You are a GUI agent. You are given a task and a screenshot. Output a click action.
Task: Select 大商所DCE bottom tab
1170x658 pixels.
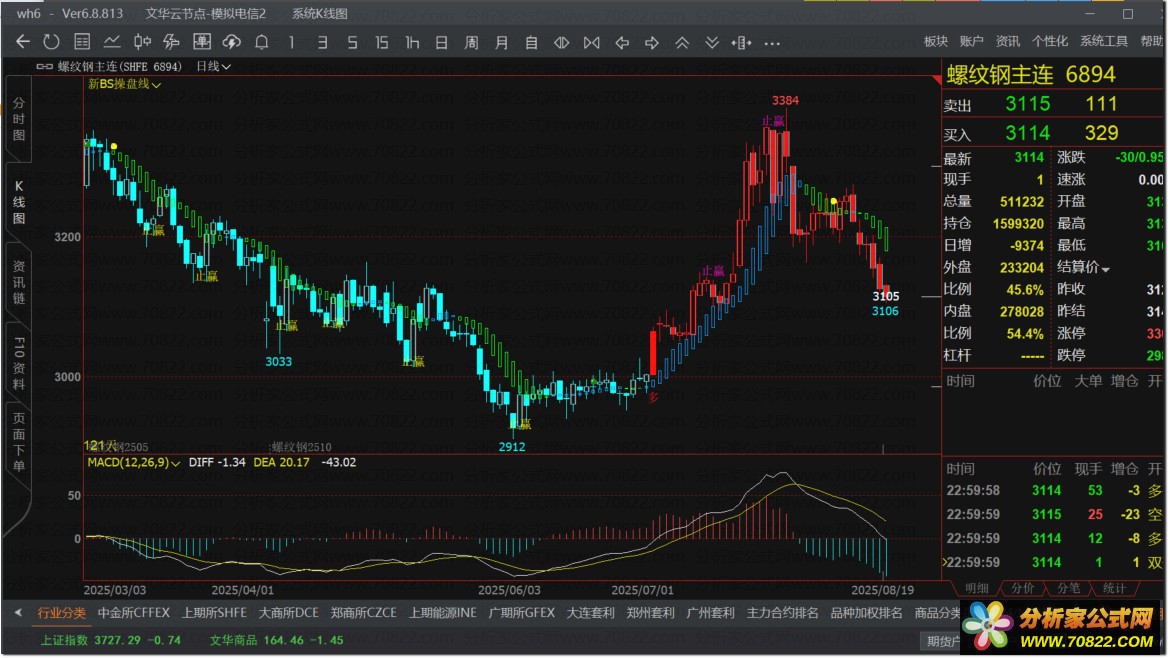click(x=288, y=612)
